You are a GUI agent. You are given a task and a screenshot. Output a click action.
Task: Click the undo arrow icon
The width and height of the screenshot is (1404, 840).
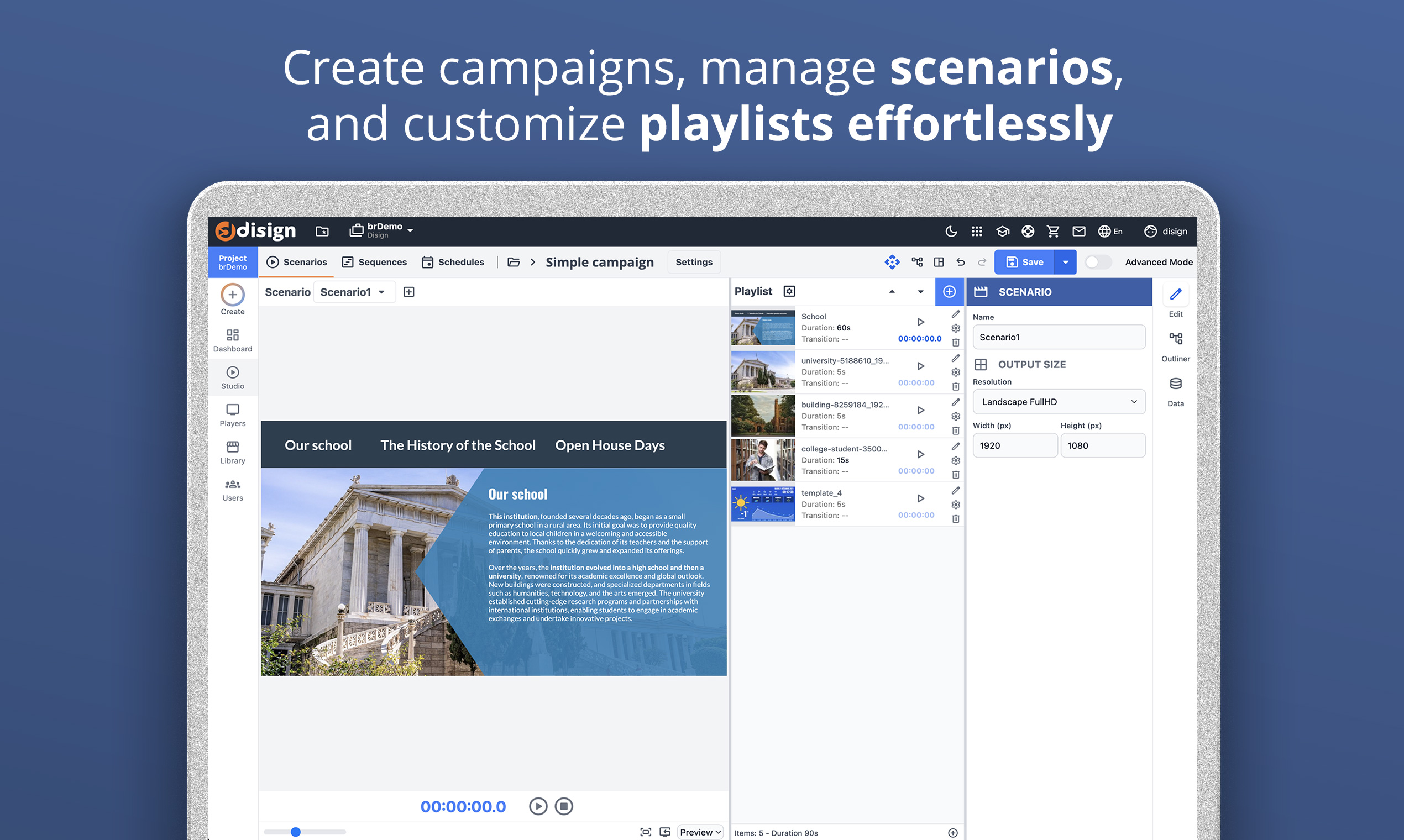click(961, 262)
